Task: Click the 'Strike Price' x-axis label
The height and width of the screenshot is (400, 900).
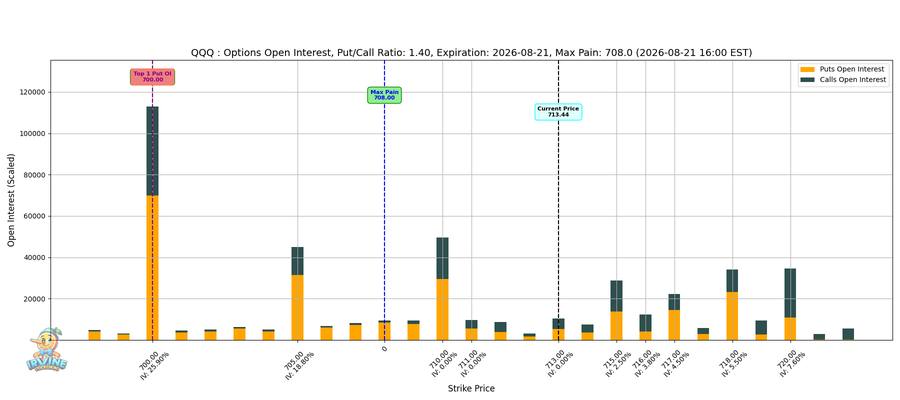Action: pos(471,389)
